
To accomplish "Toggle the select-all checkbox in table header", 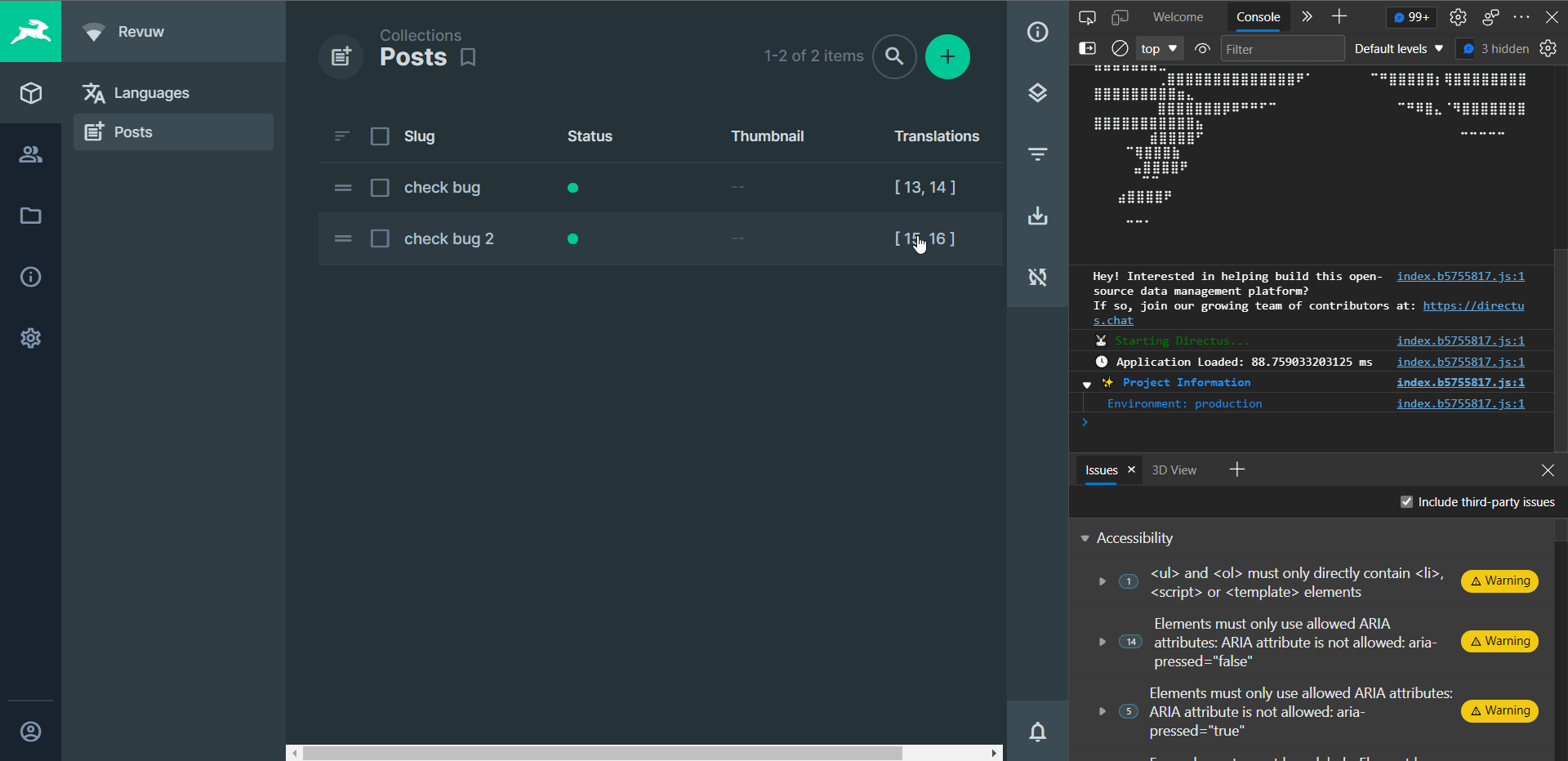I will [x=380, y=136].
